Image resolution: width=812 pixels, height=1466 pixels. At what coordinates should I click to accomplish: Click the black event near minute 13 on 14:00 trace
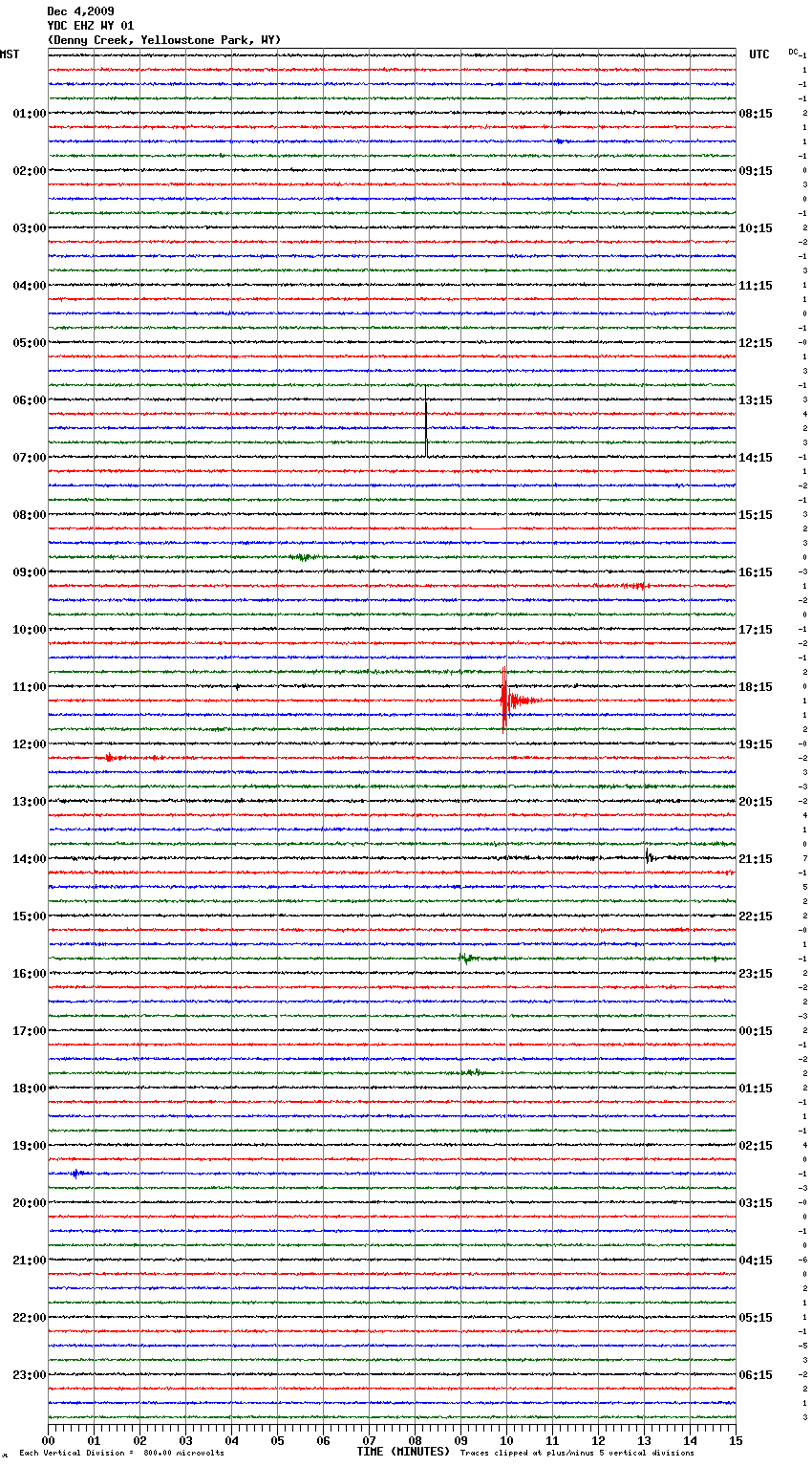point(651,856)
